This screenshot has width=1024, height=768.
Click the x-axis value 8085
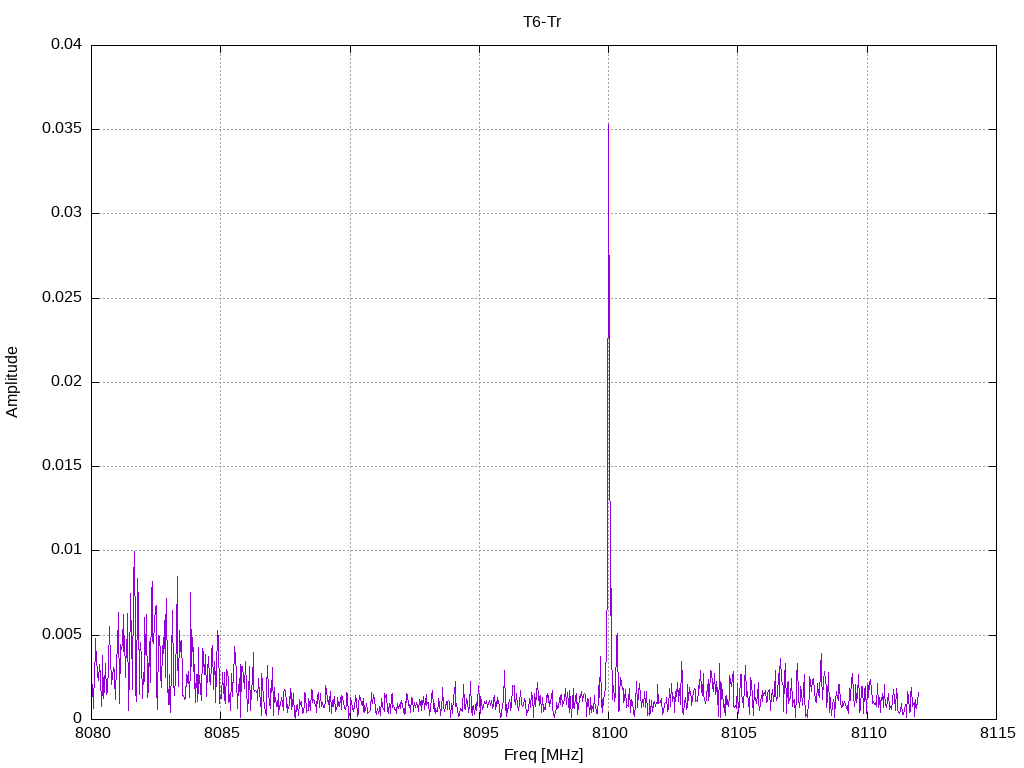click(x=221, y=733)
